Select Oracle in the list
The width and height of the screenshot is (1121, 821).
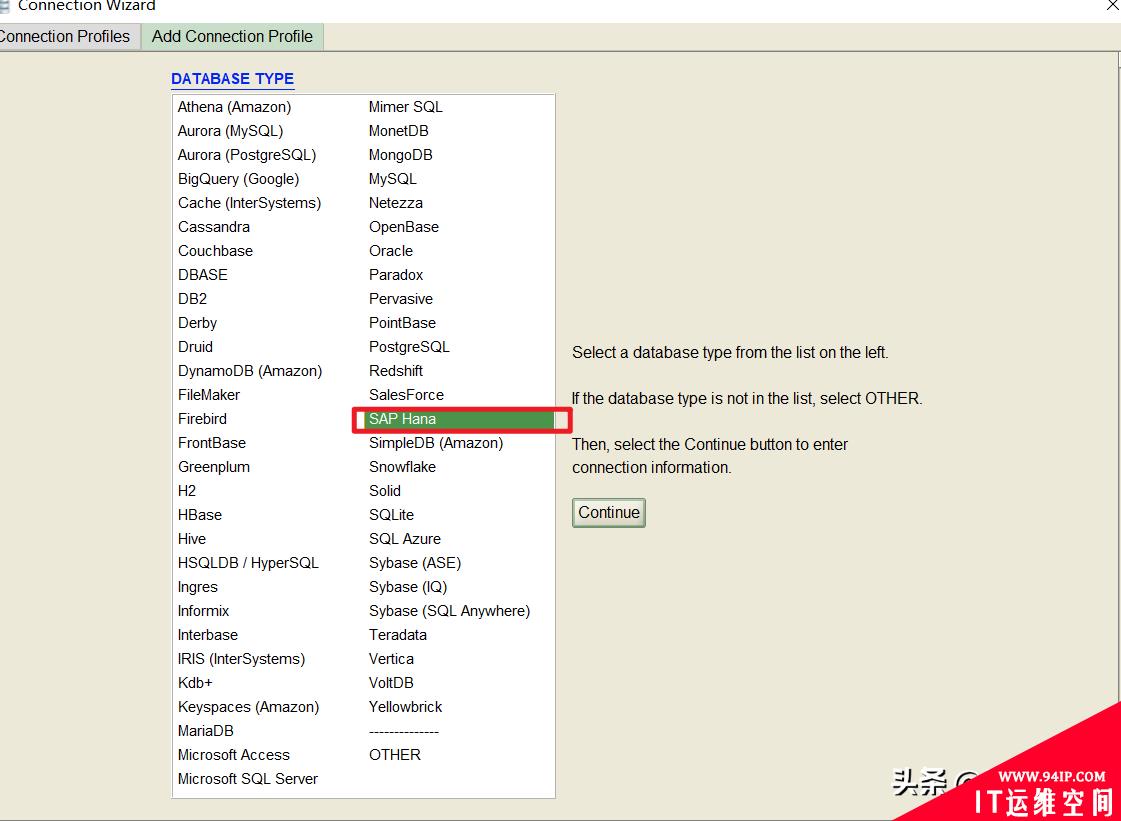[390, 251]
